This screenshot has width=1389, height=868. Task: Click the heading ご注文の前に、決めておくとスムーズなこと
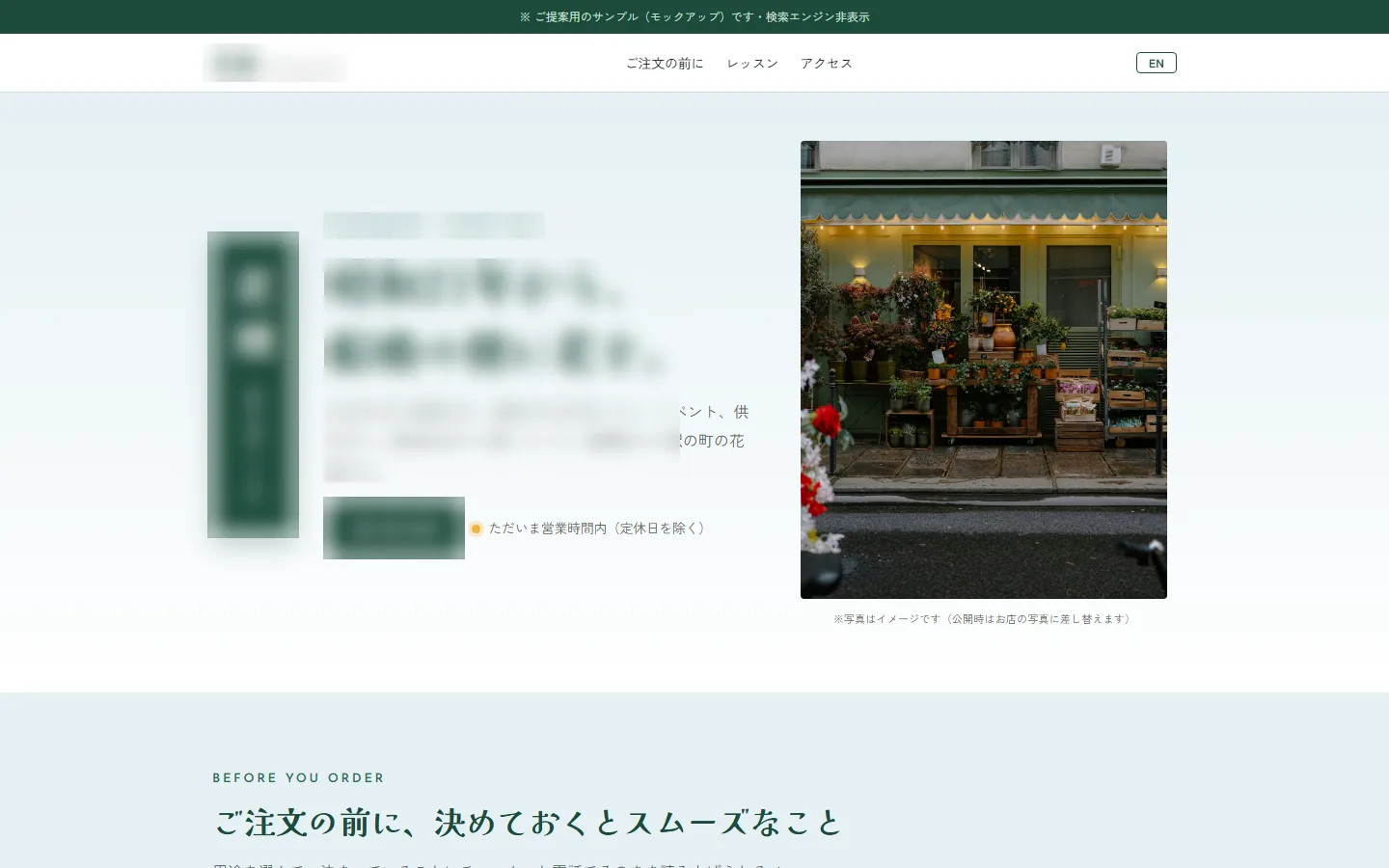[529, 823]
